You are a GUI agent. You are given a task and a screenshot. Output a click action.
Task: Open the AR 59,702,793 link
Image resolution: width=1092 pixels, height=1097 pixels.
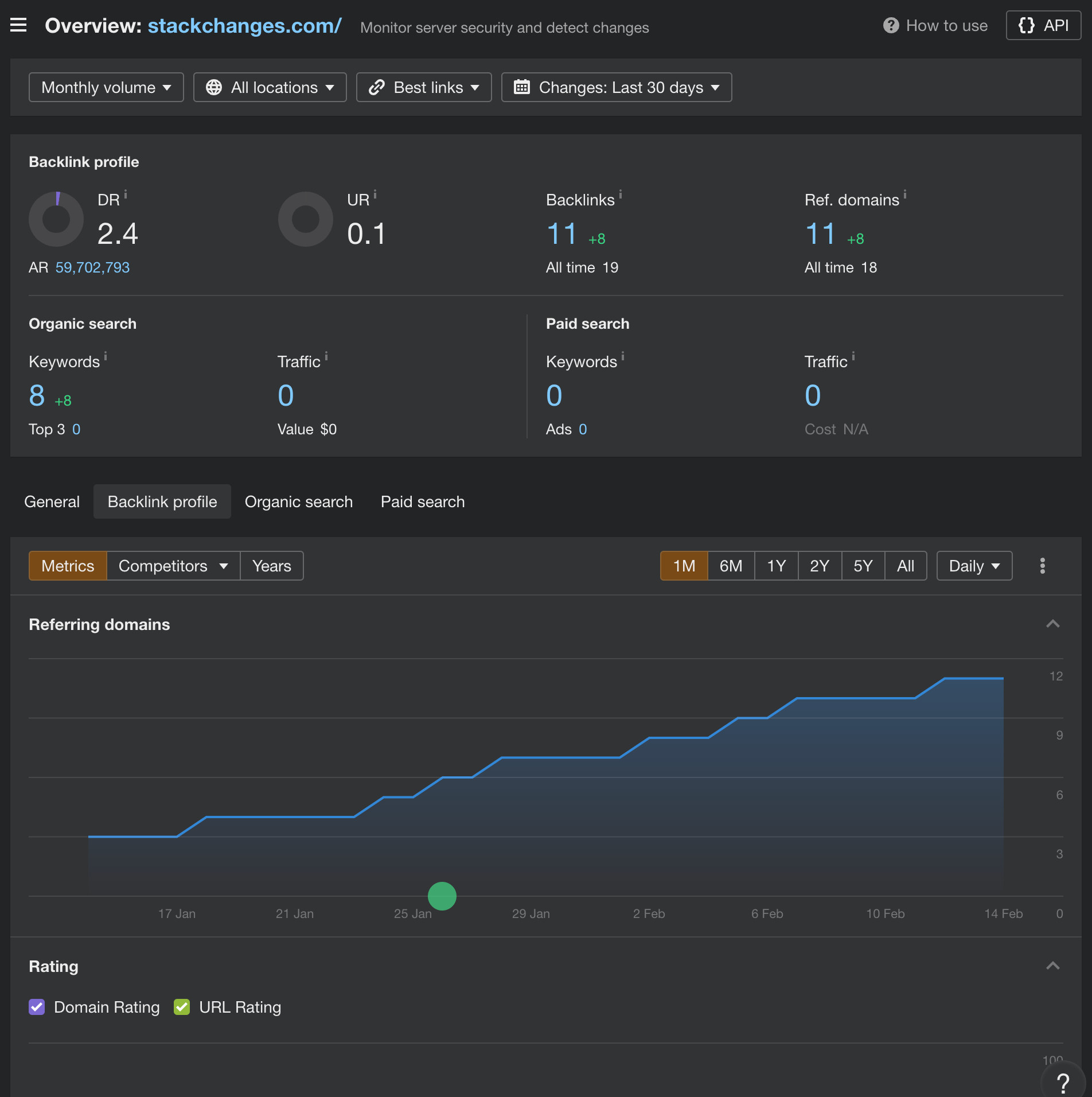pyautogui.click(x=92, y=267)
